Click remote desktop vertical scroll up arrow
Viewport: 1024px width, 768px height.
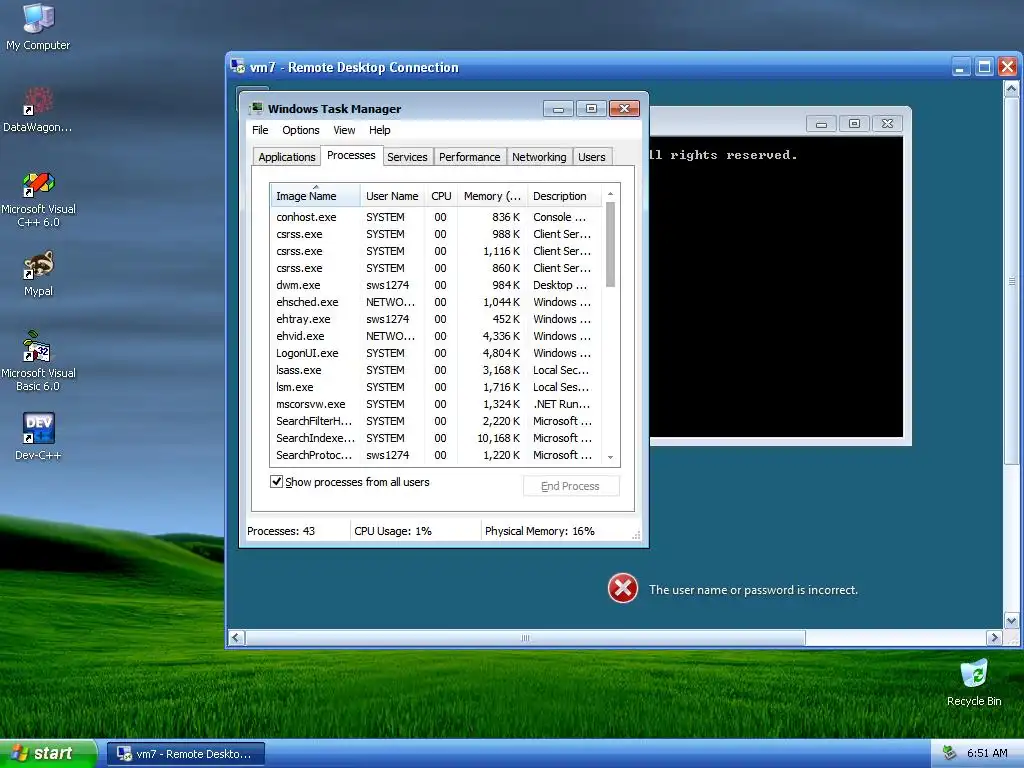pos(1011,88)
